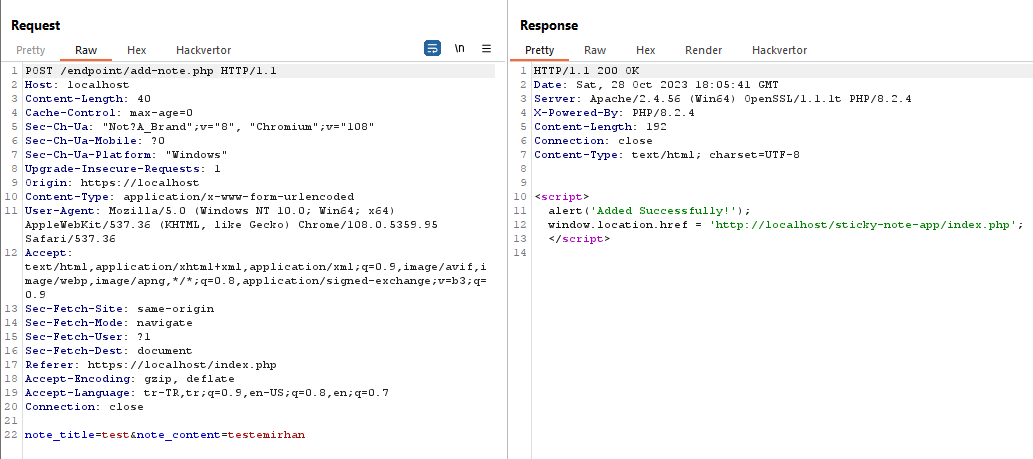Click the request Connection: close header
The height and width of the screenshot is (459, 1033).
(x=84, y=406)
